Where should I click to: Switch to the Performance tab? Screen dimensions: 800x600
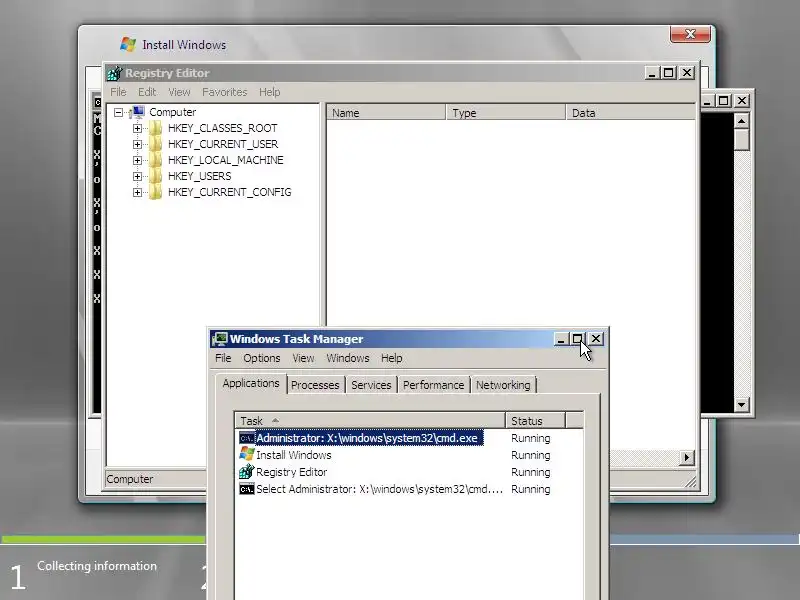click(x=434, y=385)
